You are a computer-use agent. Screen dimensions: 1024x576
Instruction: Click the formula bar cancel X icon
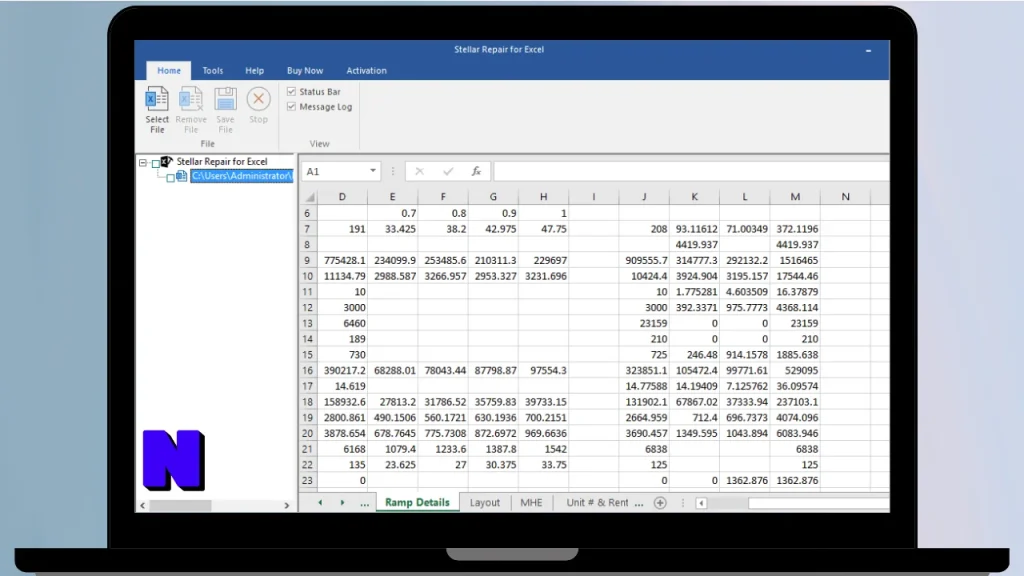pos(419,171)
